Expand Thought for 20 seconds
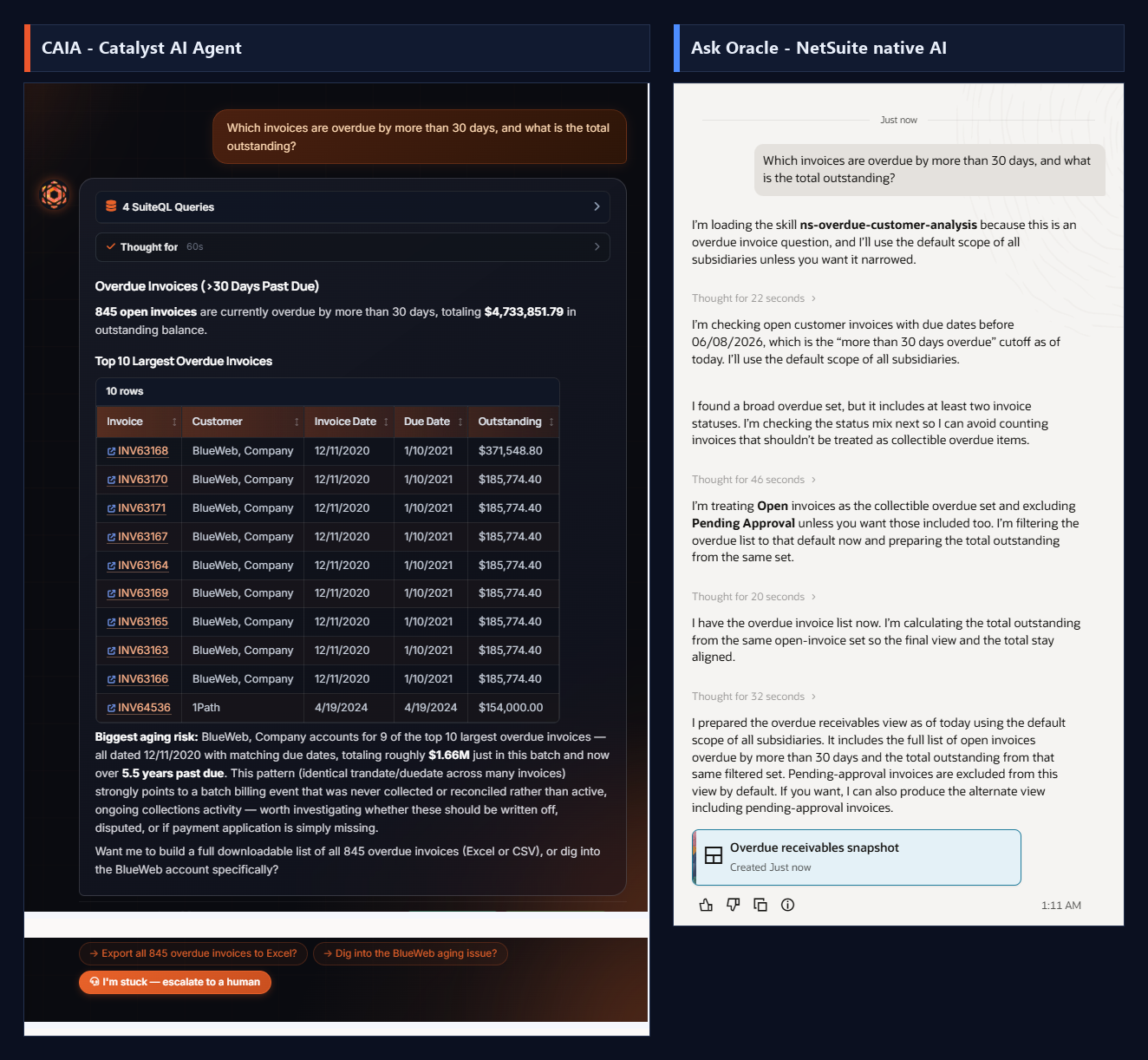1148x1060 pixels. [753, 597]
